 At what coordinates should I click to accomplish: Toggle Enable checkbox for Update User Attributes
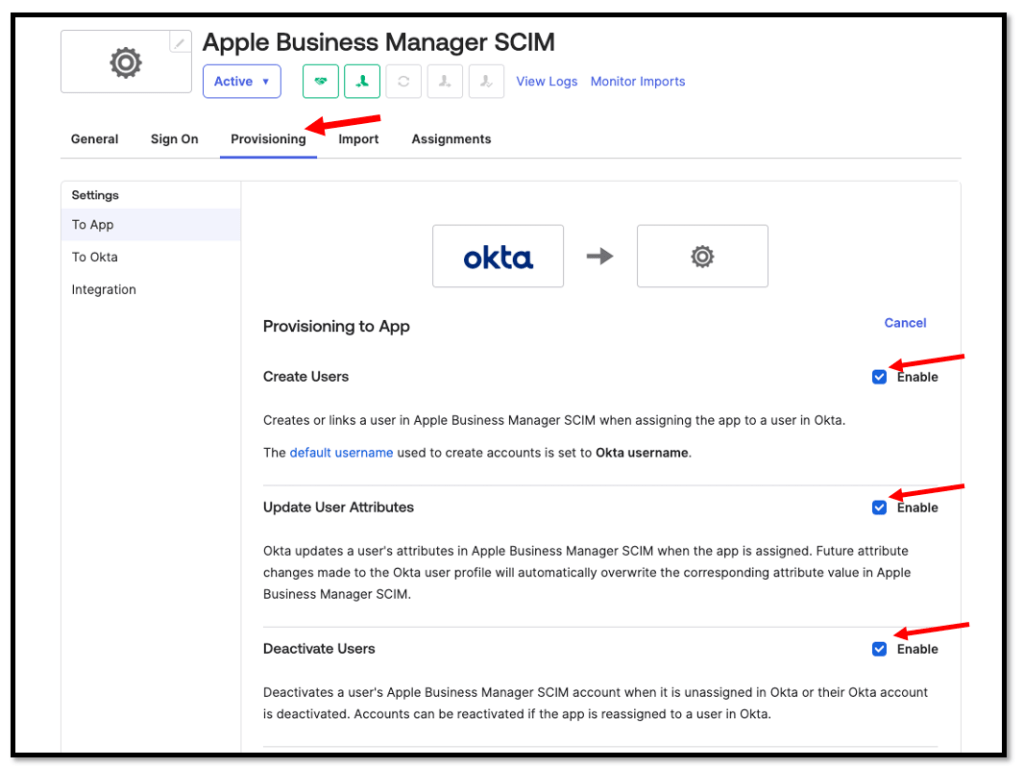click(879, 508)
